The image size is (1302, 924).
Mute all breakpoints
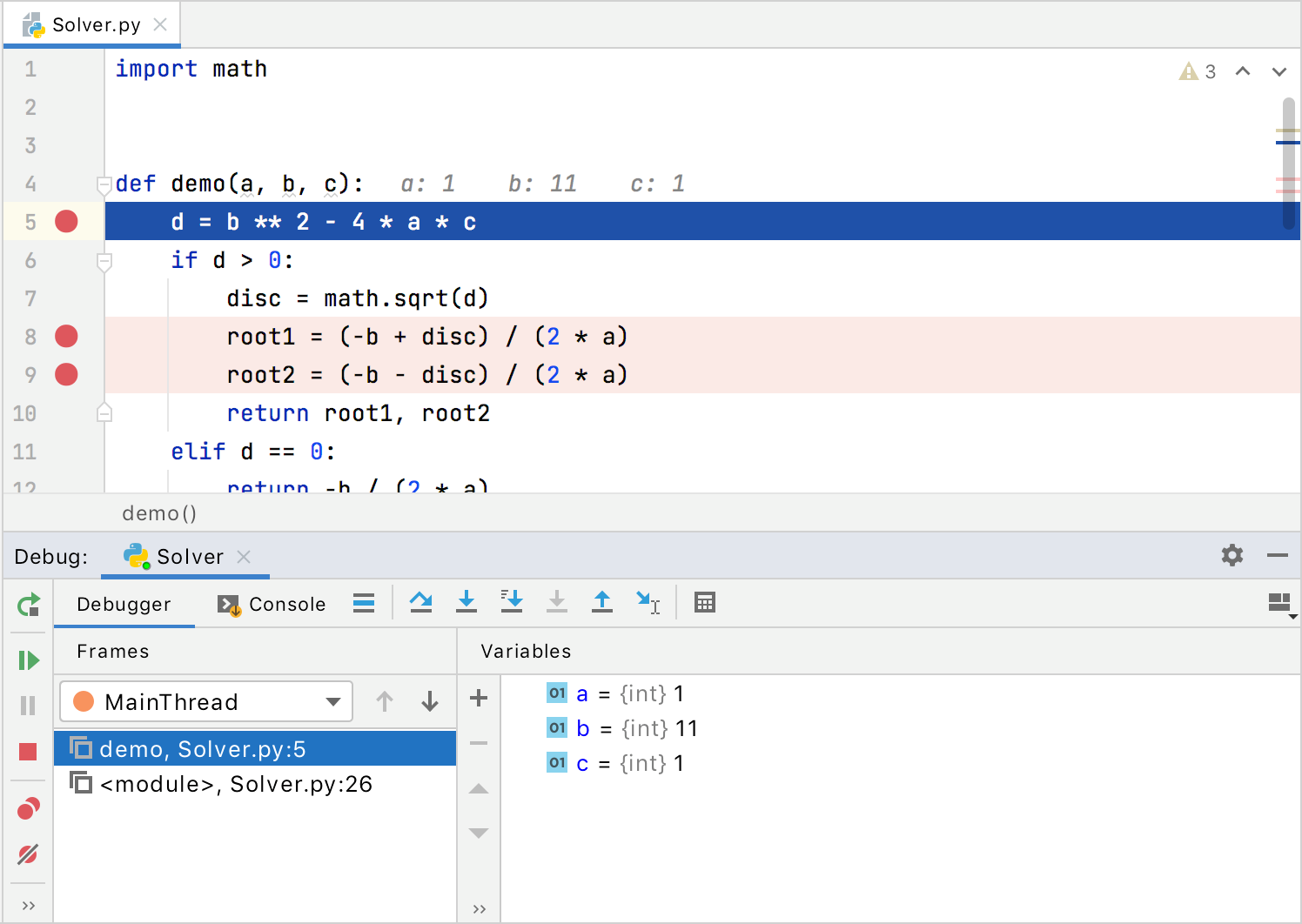[x=29, y=854]
